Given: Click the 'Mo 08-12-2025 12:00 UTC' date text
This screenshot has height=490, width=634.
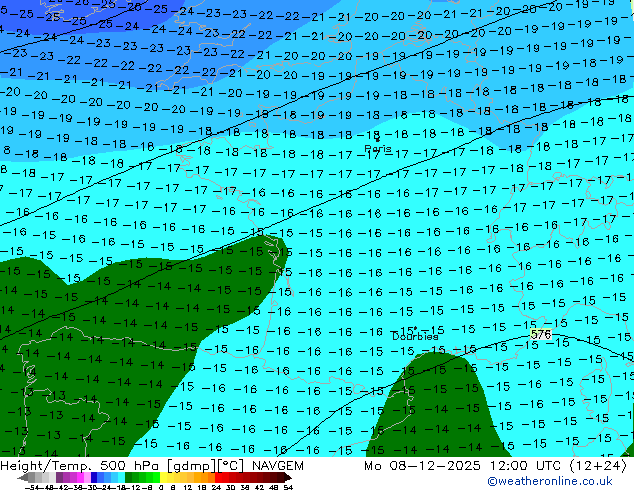Looking at the screenshot, I should tap(464, 466).
